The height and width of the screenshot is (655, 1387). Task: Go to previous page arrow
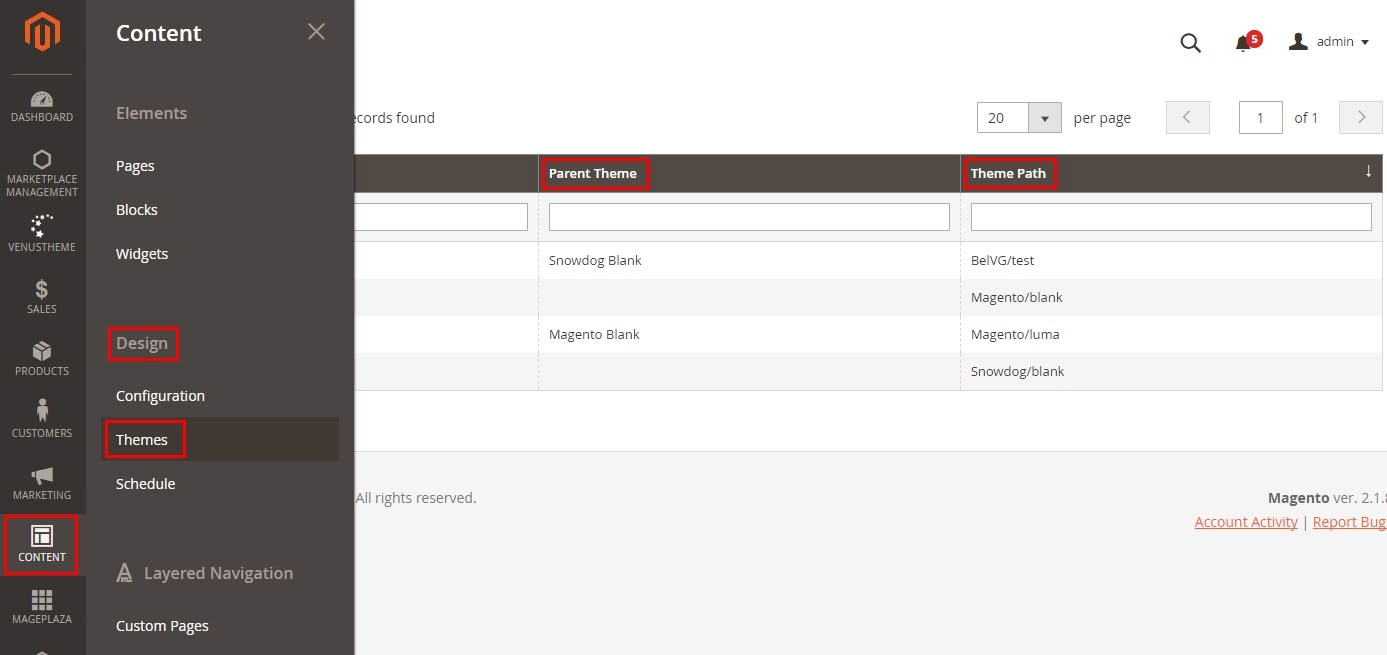1188,118
